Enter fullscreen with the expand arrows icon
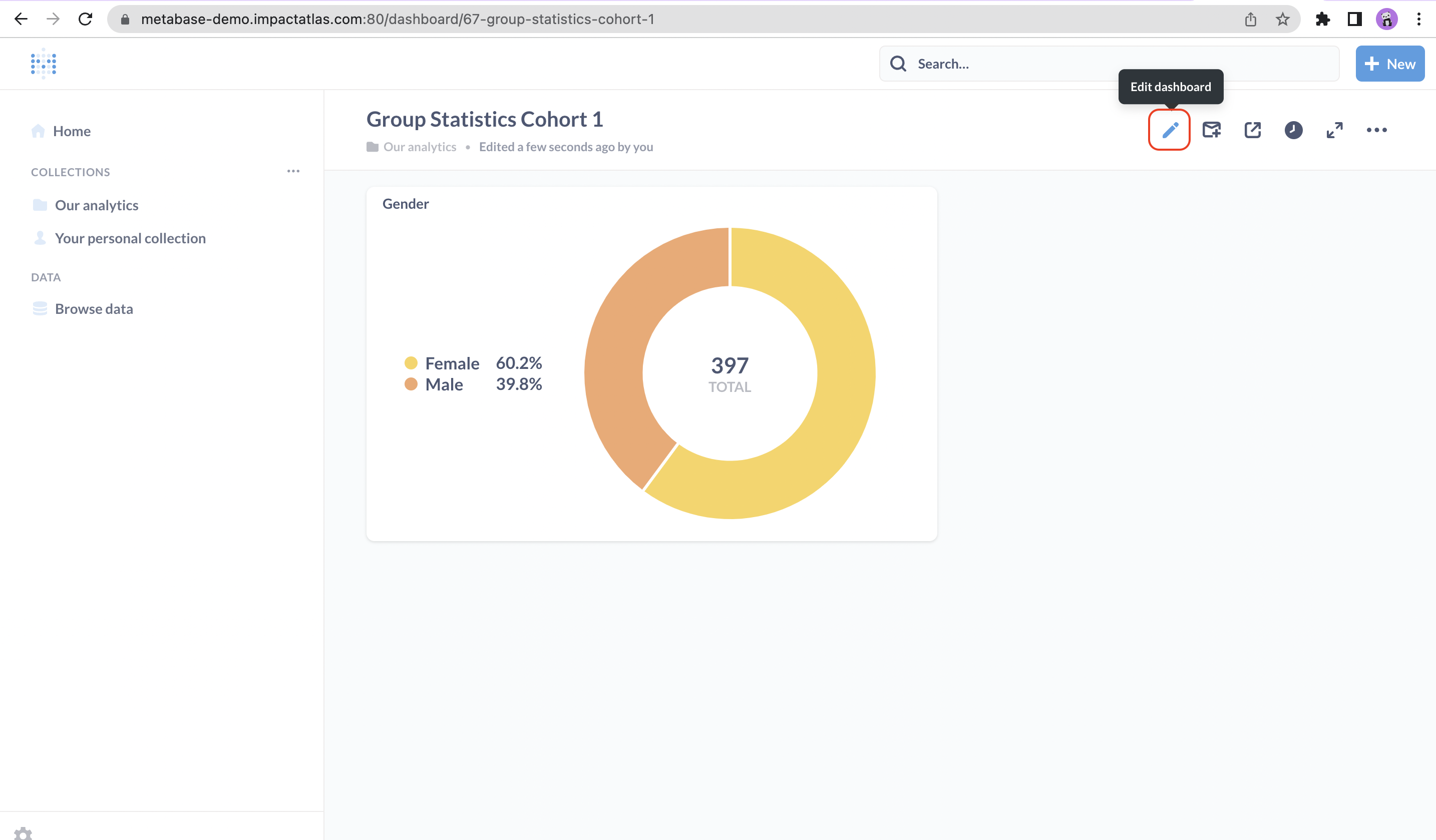The image size is (1436, 840). (1334, 130)
